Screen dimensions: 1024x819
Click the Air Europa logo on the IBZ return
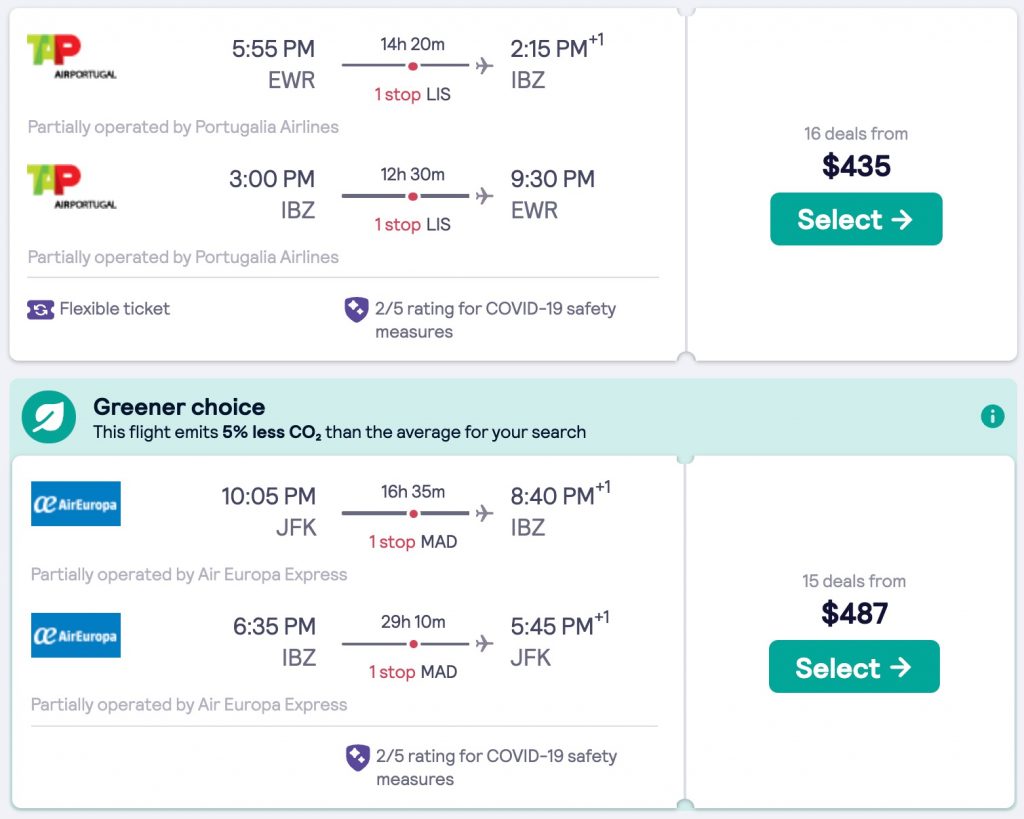pos(76,635)
